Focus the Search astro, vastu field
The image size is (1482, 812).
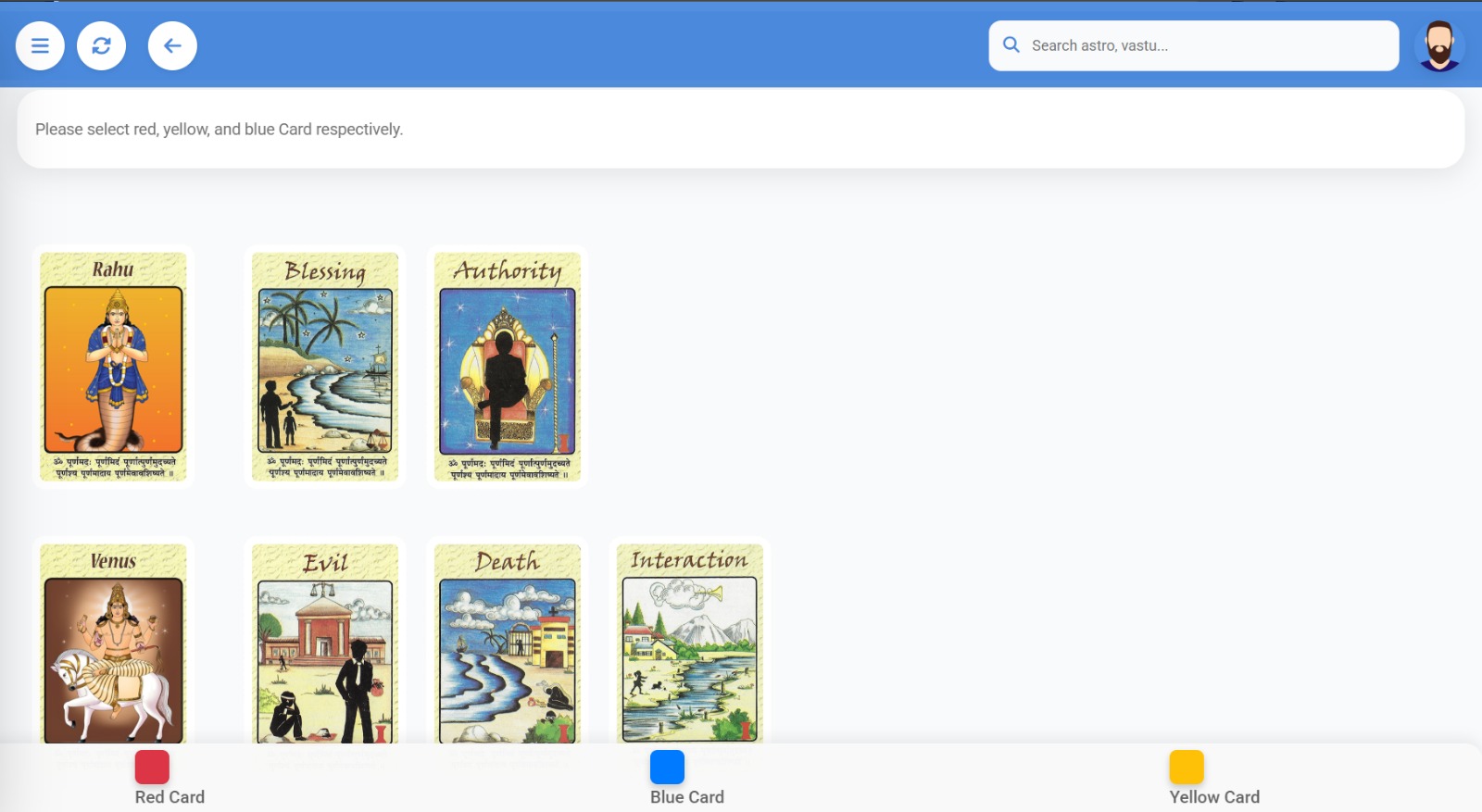click(x=1193, y=45)
